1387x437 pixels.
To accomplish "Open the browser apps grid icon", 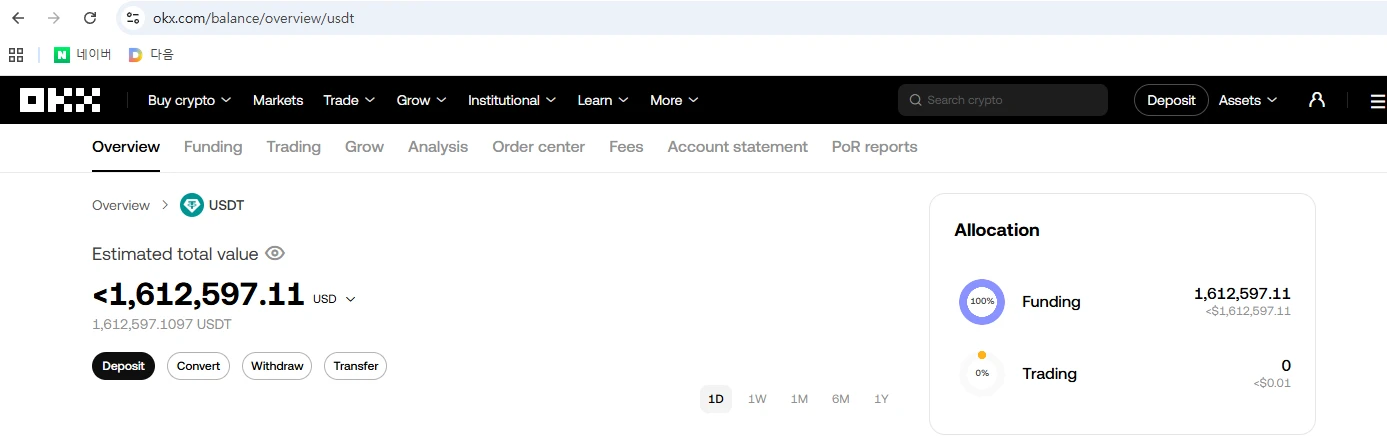I will click(x=16, y=55).
